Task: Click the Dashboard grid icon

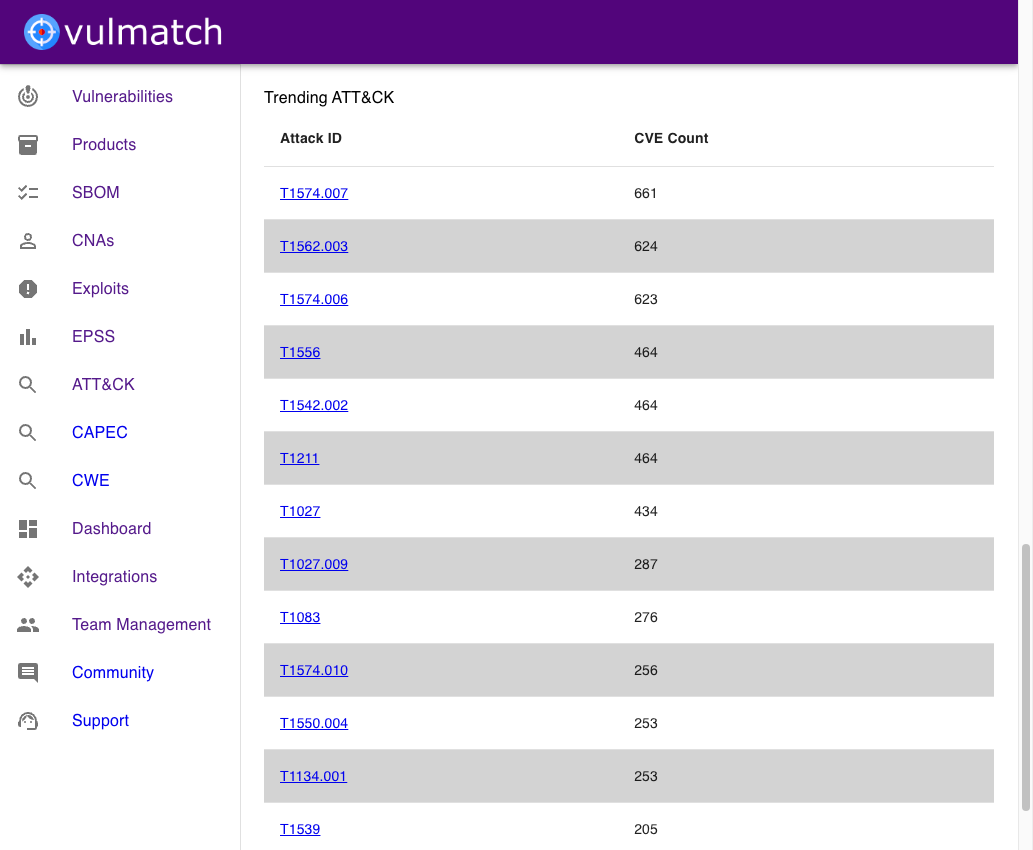Action: [x=28, y=529]
